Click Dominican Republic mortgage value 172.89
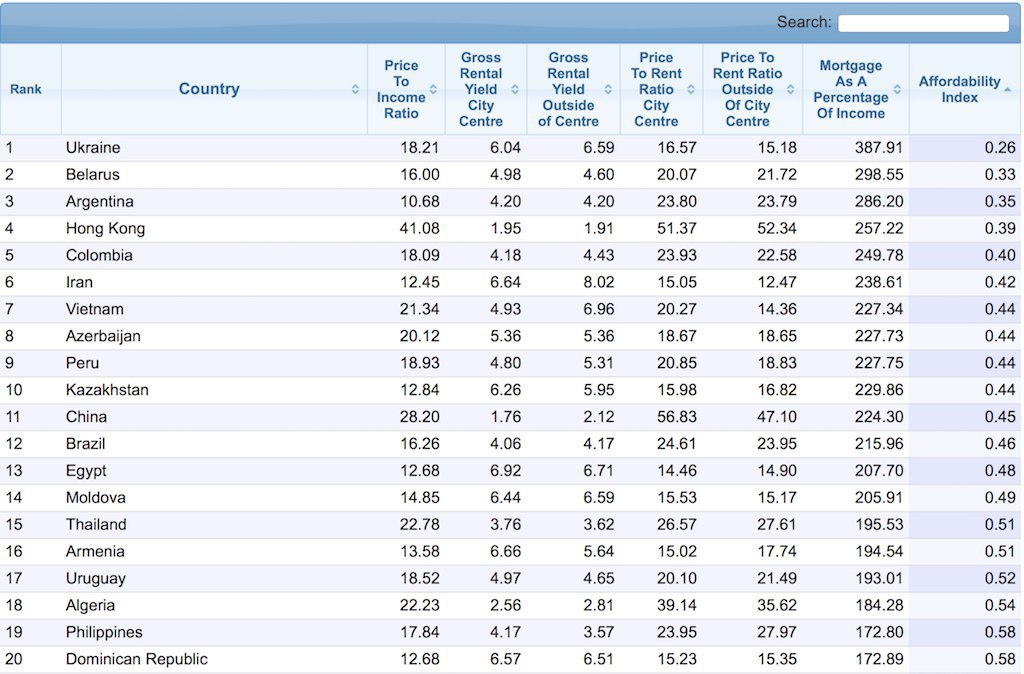Viewport: 1024px width, 674px height. tap(879, 660)
